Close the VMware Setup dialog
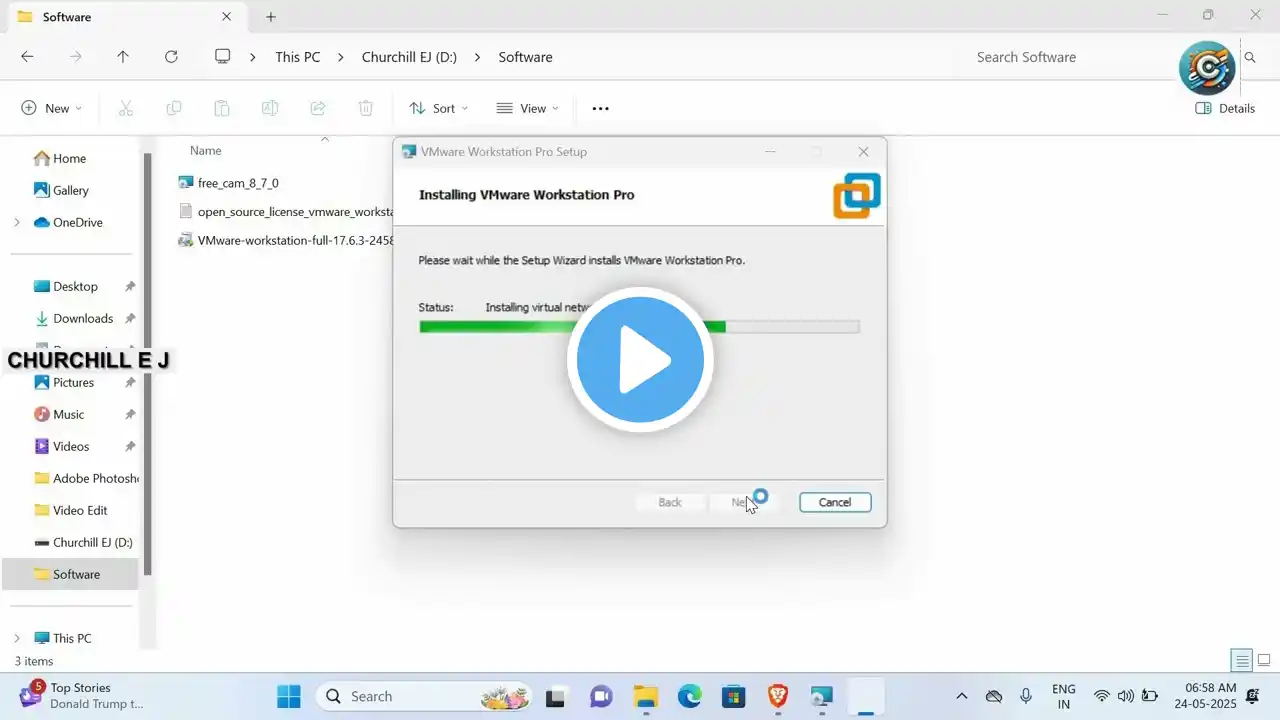 (x=864, y=152)
